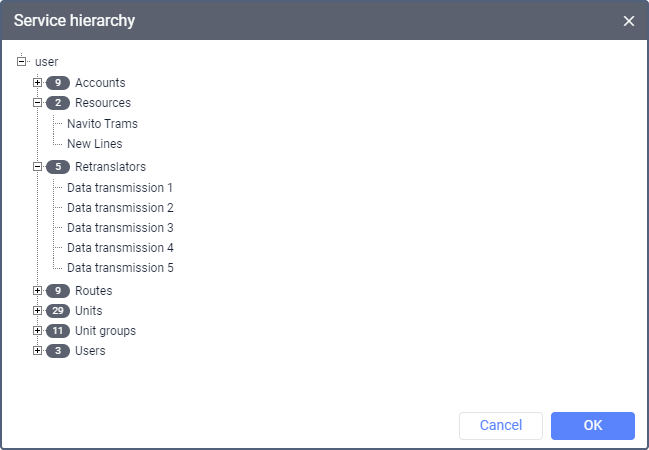Viewport: 649px width, 450px height.
Task: Select Navito Trams resource
Action: 102,124
